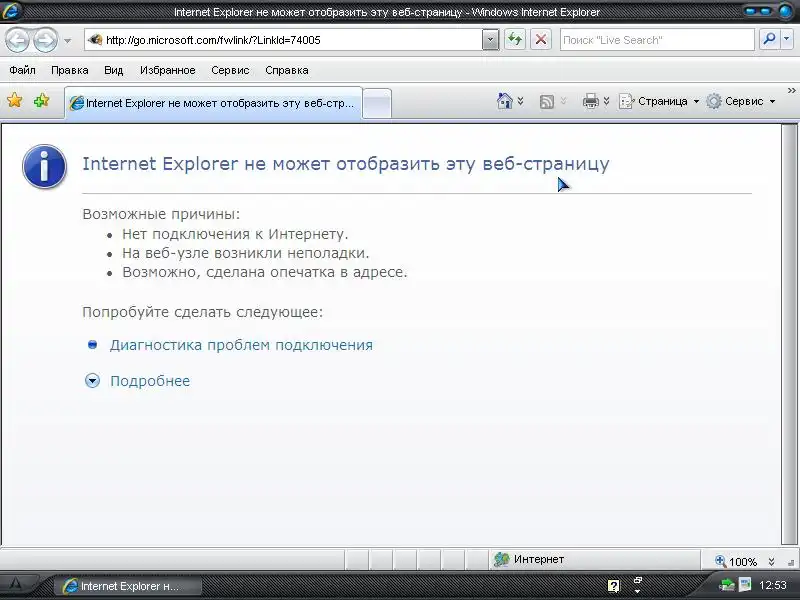
Task: Run search with the magnifier icon
Action: point(769,39)
